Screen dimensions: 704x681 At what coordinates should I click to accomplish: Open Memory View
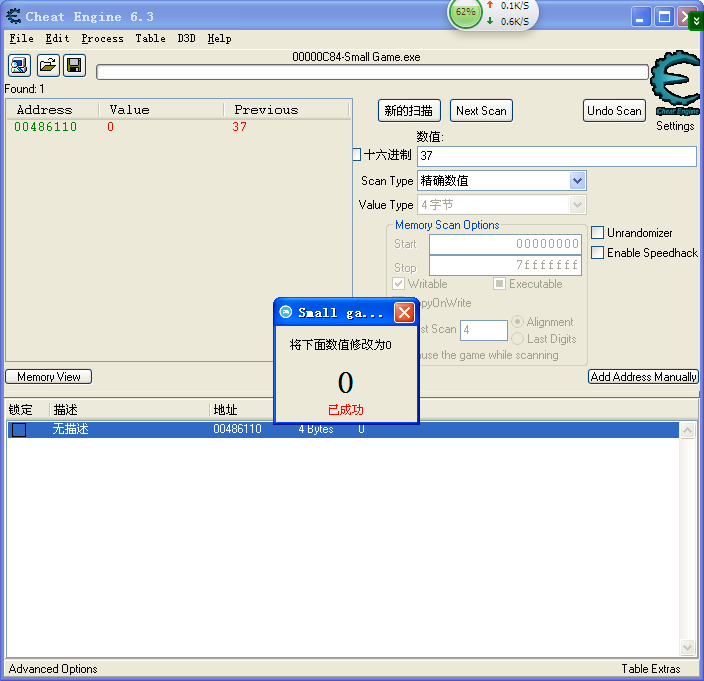tap(48, 377)
